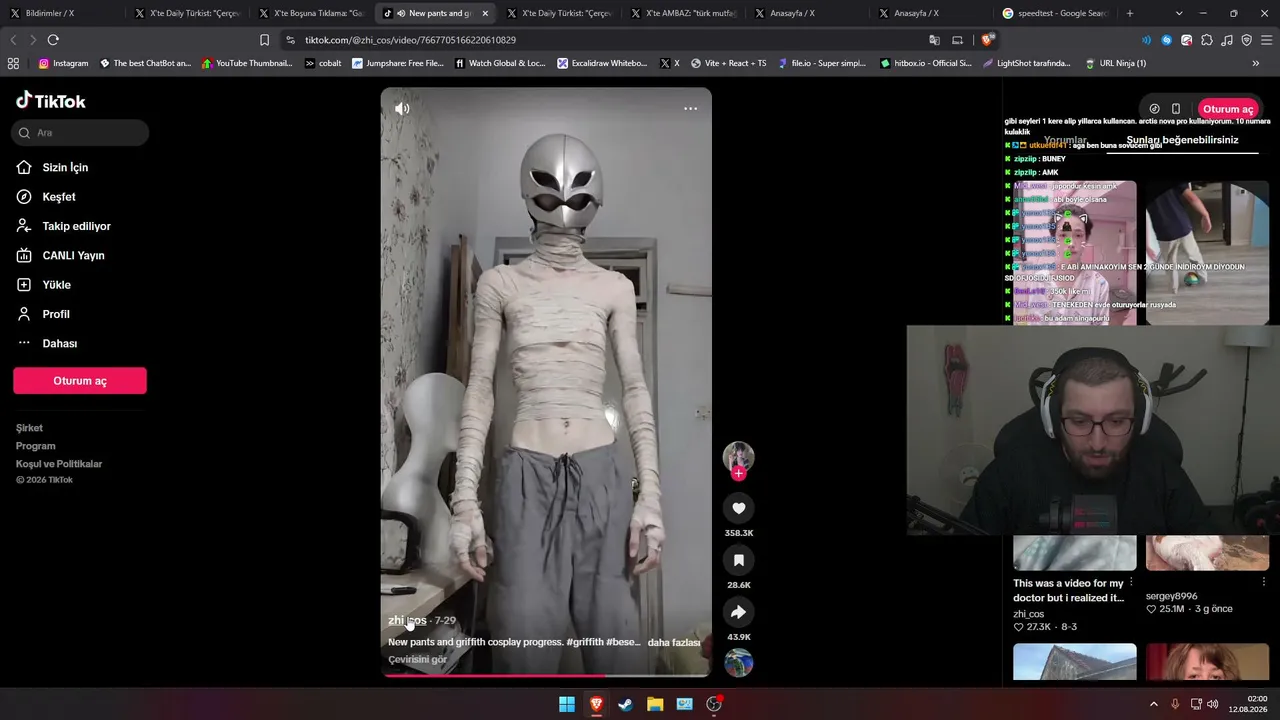Open the 'Şirket' footer link
This screenshot has width=1280, height=720.
(x=29, y=428)
